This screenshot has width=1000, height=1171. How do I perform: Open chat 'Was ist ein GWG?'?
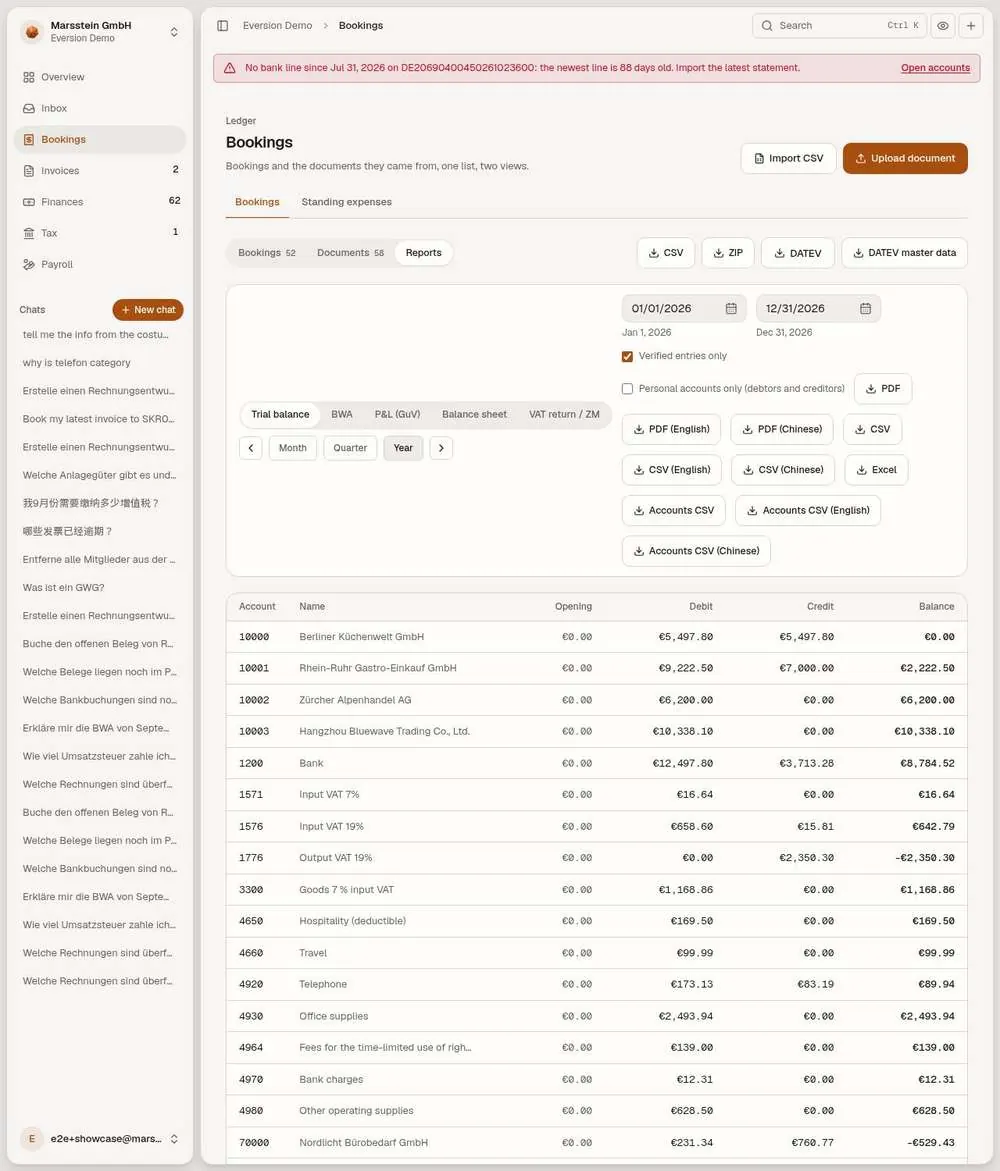point(99,588)
